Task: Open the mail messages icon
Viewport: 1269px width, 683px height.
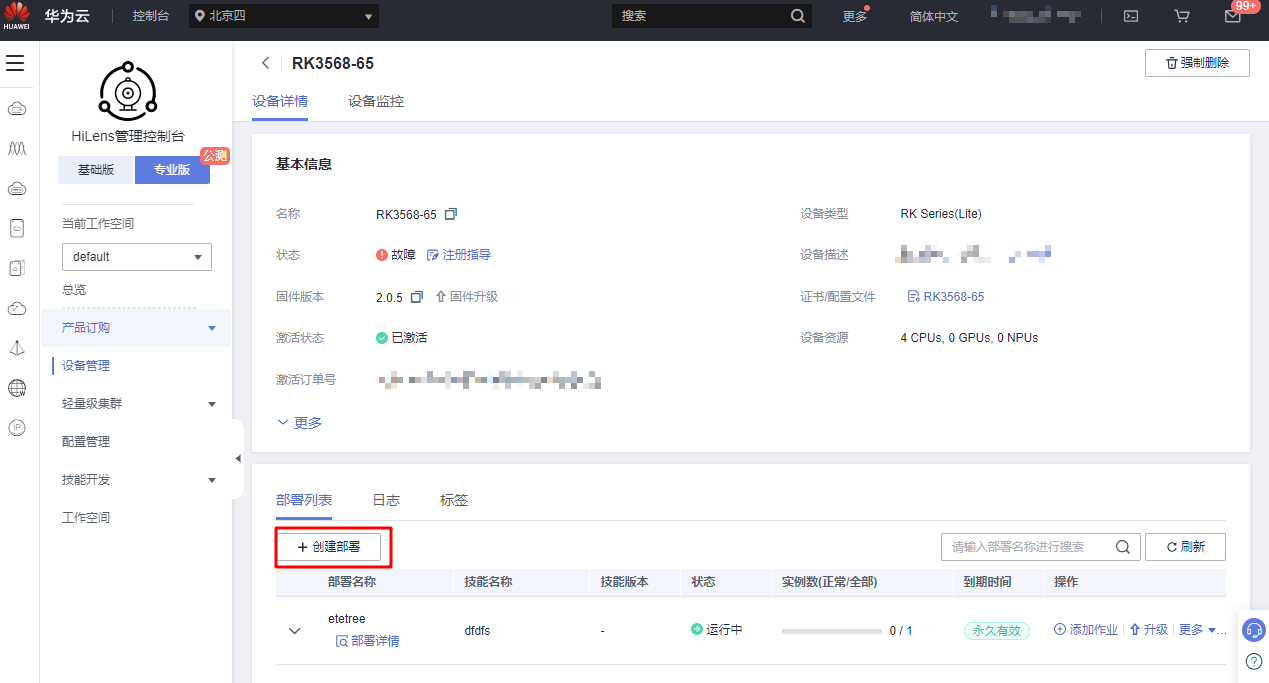Action: click(x=1233, y=16)
